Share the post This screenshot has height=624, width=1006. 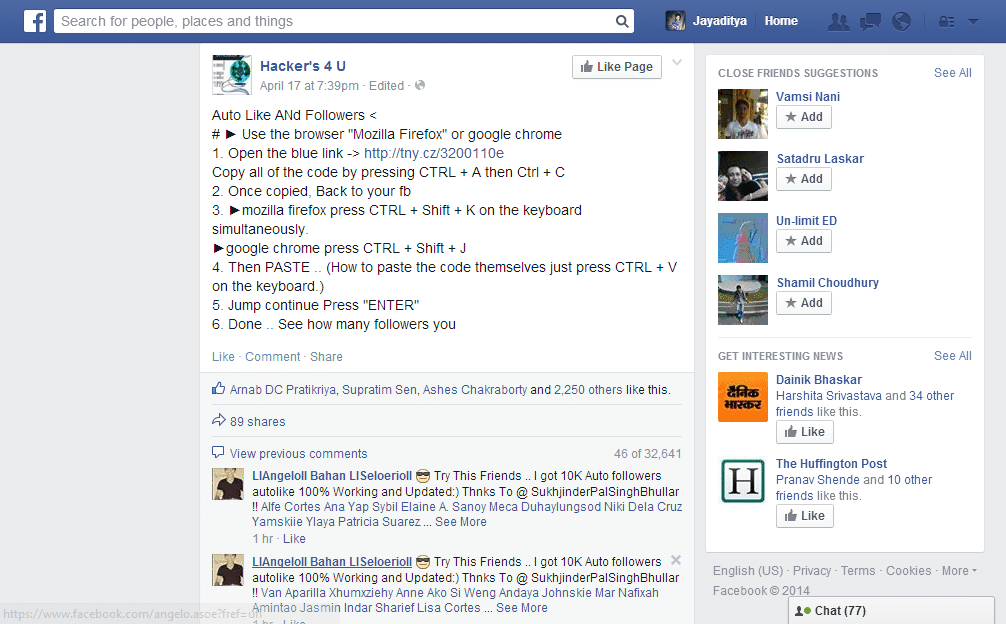pos(326,357)
